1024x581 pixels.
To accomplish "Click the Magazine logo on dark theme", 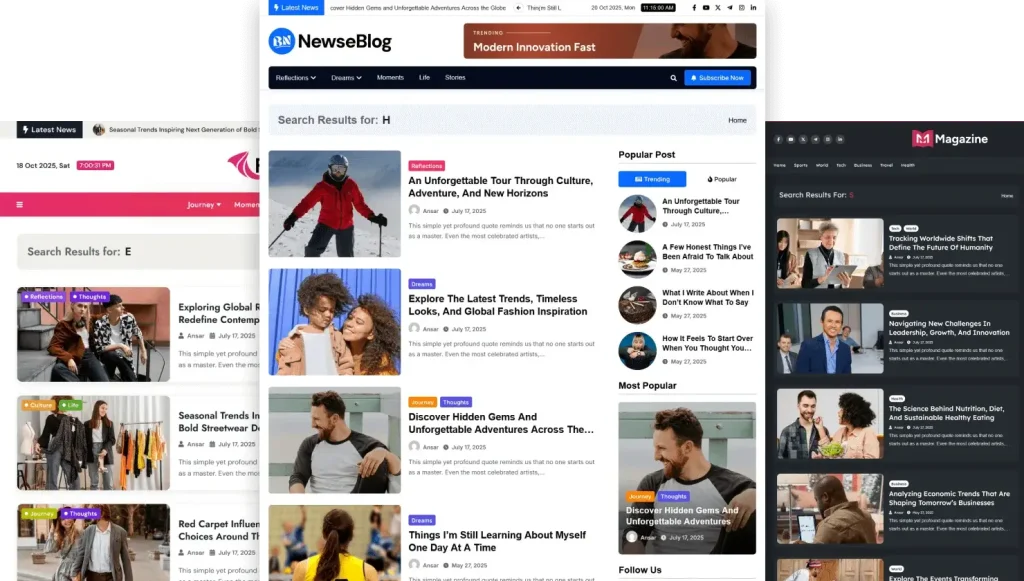I will [949, 139].
